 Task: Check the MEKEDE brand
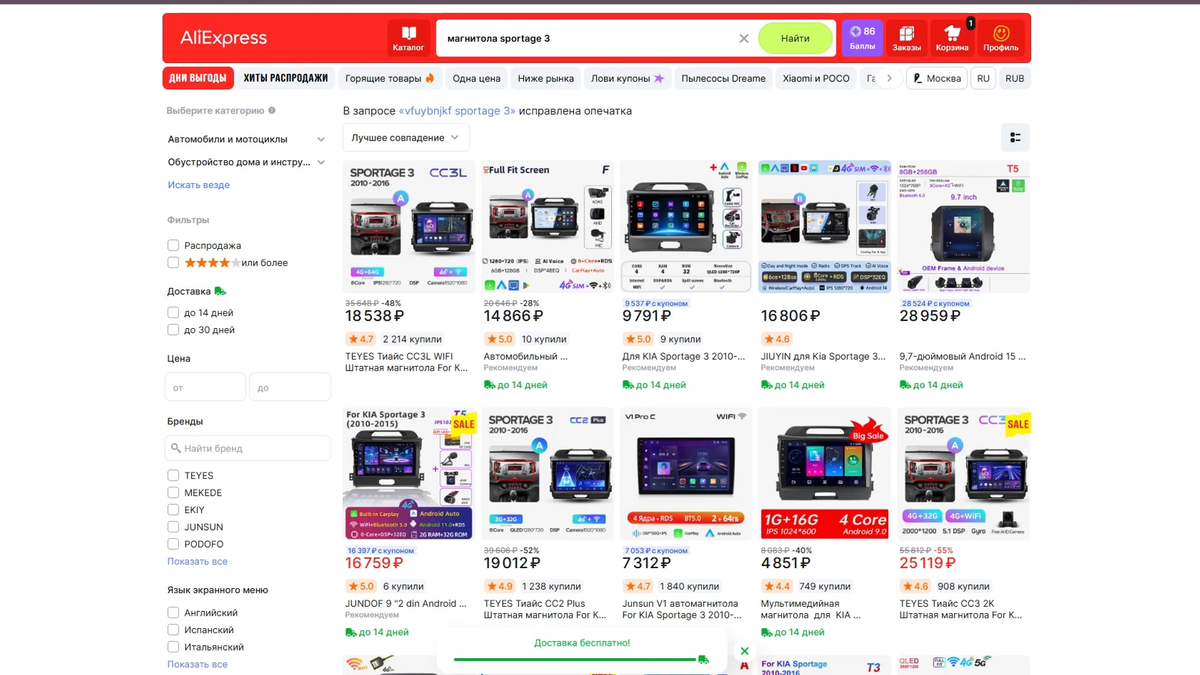coord(173,493)
